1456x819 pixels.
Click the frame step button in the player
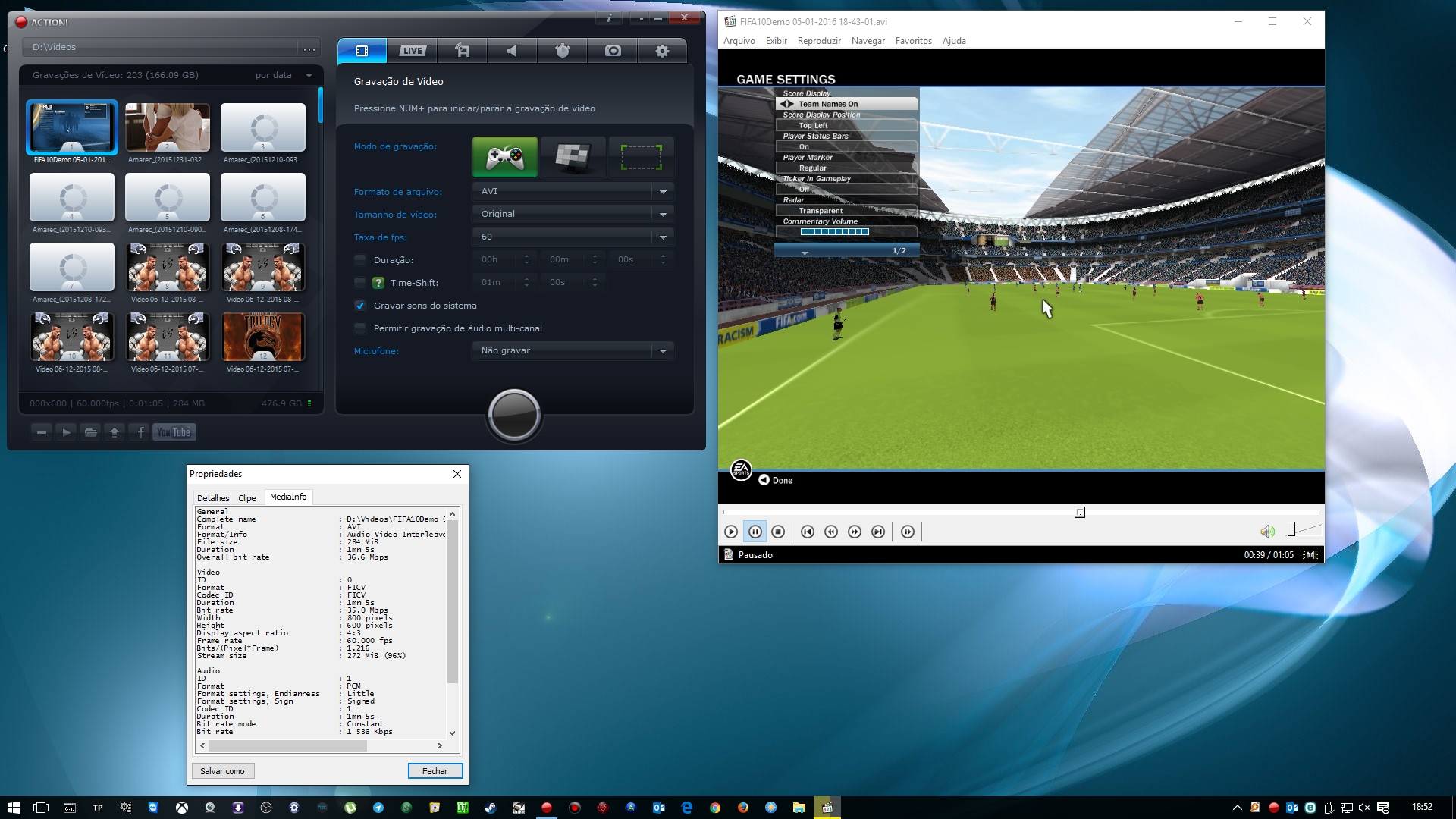pyautogui.click(x=908, y=532)
